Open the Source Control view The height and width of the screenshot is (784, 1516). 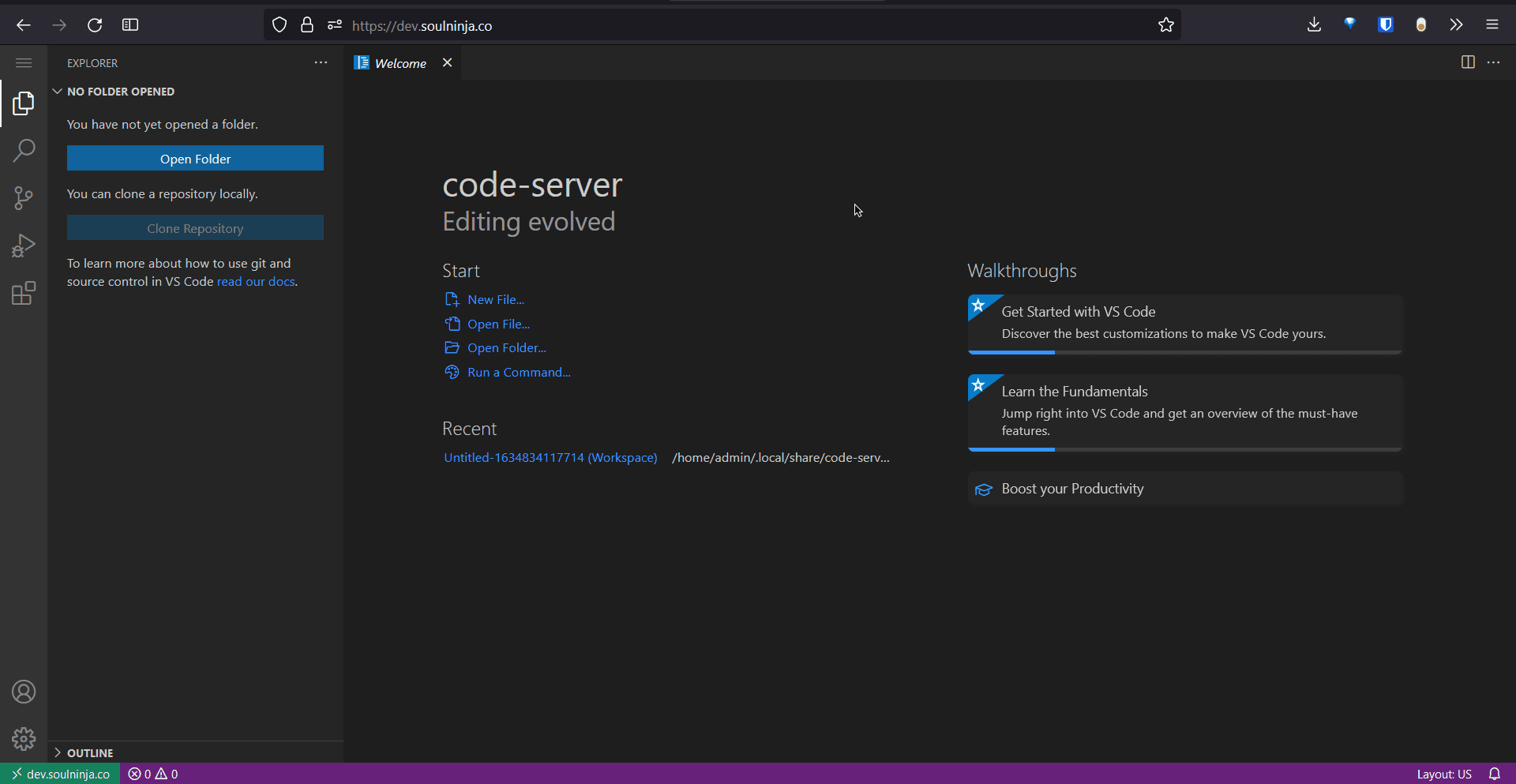point(24,198)
